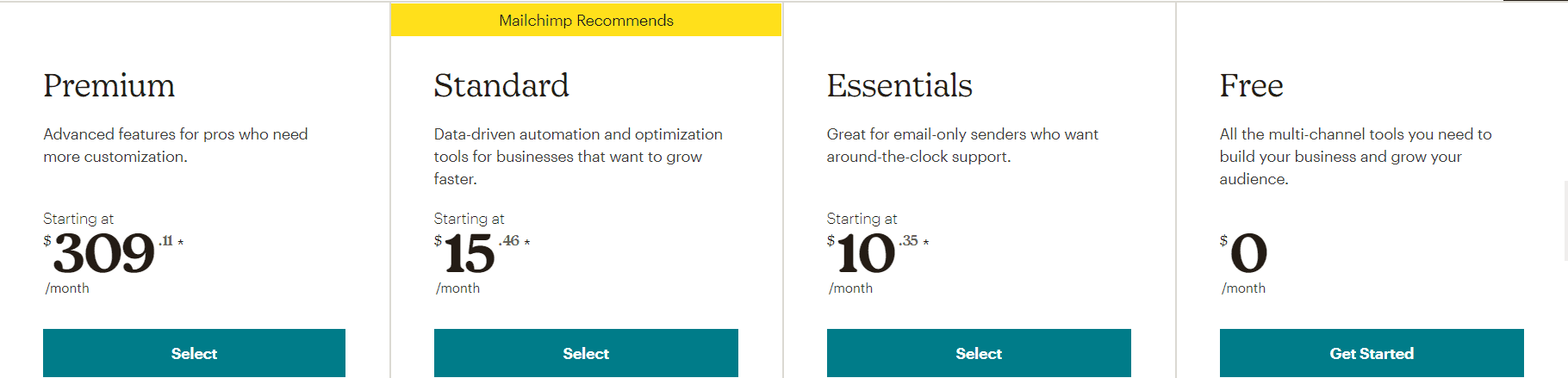Click Standard's data-driven automation description
The image size is (1568, 378).
click(577, 157)
